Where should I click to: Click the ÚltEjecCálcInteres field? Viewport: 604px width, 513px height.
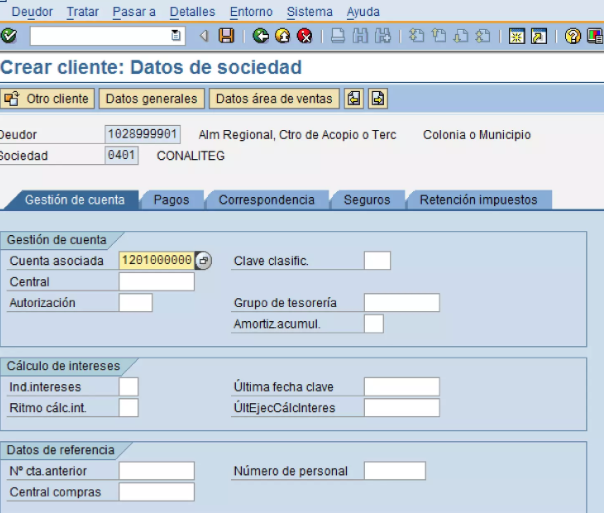402,407
